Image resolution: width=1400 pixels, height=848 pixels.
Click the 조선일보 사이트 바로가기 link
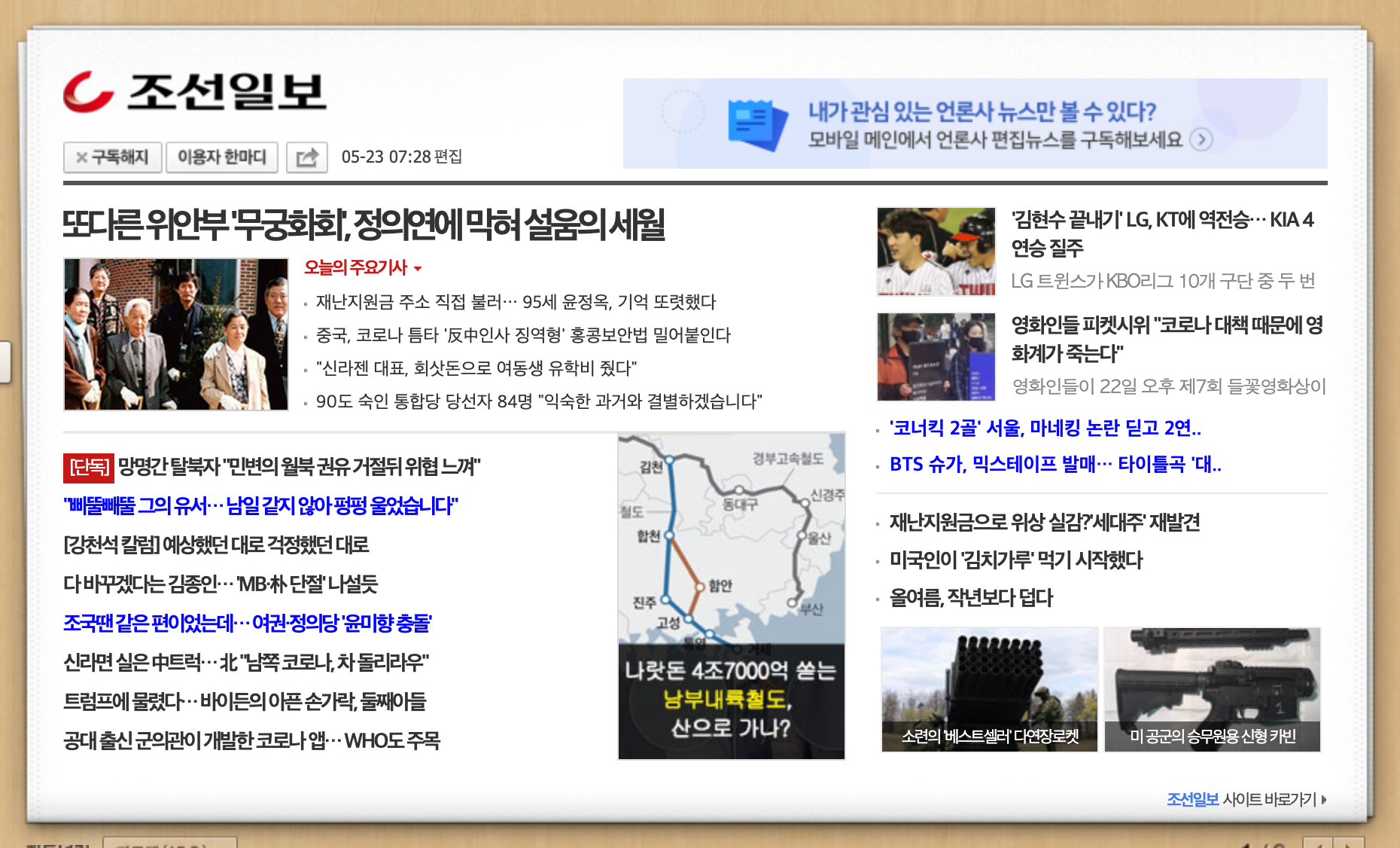coord(1246,799)
